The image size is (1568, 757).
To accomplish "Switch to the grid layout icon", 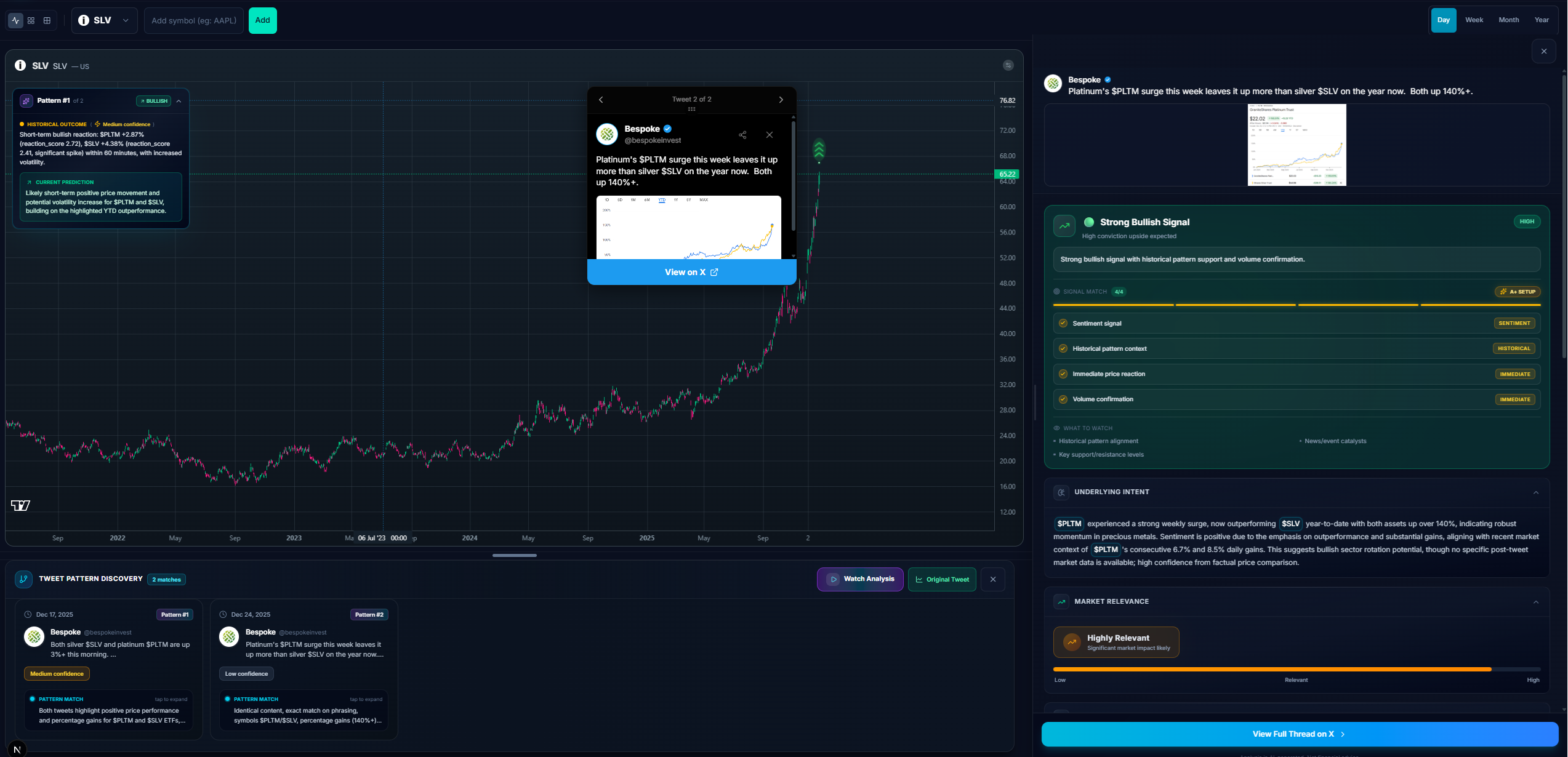I will [x=31, y=20].
